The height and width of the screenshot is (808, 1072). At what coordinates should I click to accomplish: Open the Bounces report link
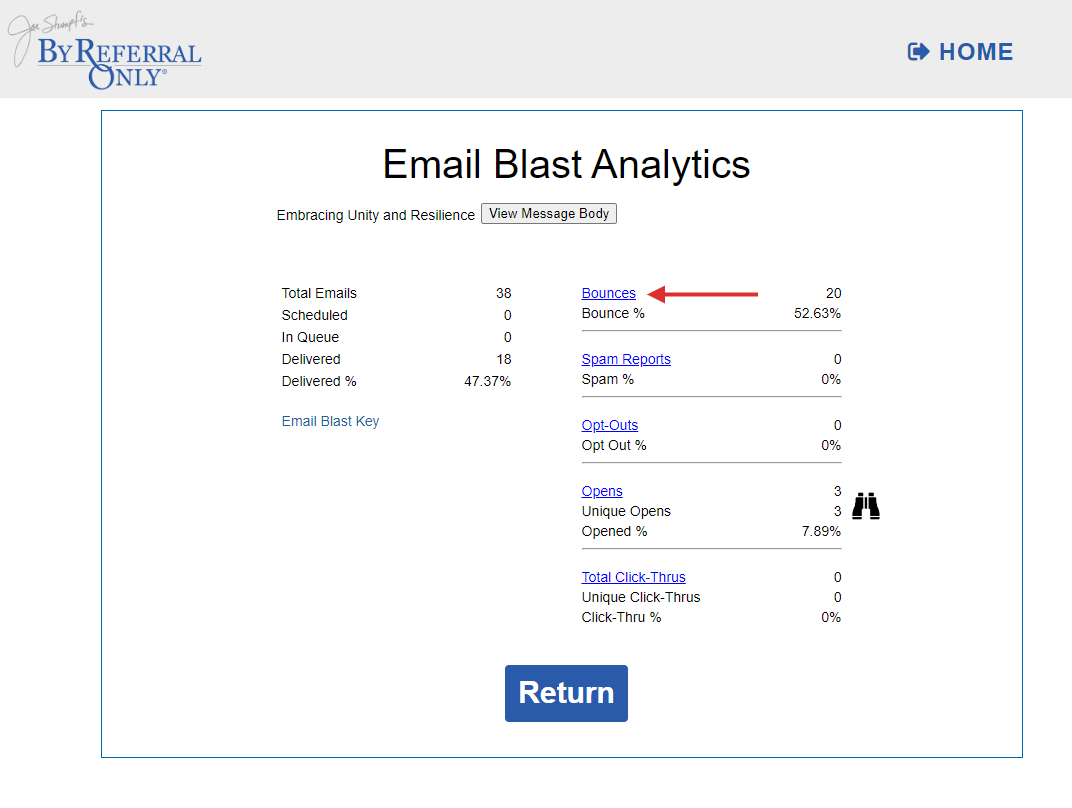[608, 293]
